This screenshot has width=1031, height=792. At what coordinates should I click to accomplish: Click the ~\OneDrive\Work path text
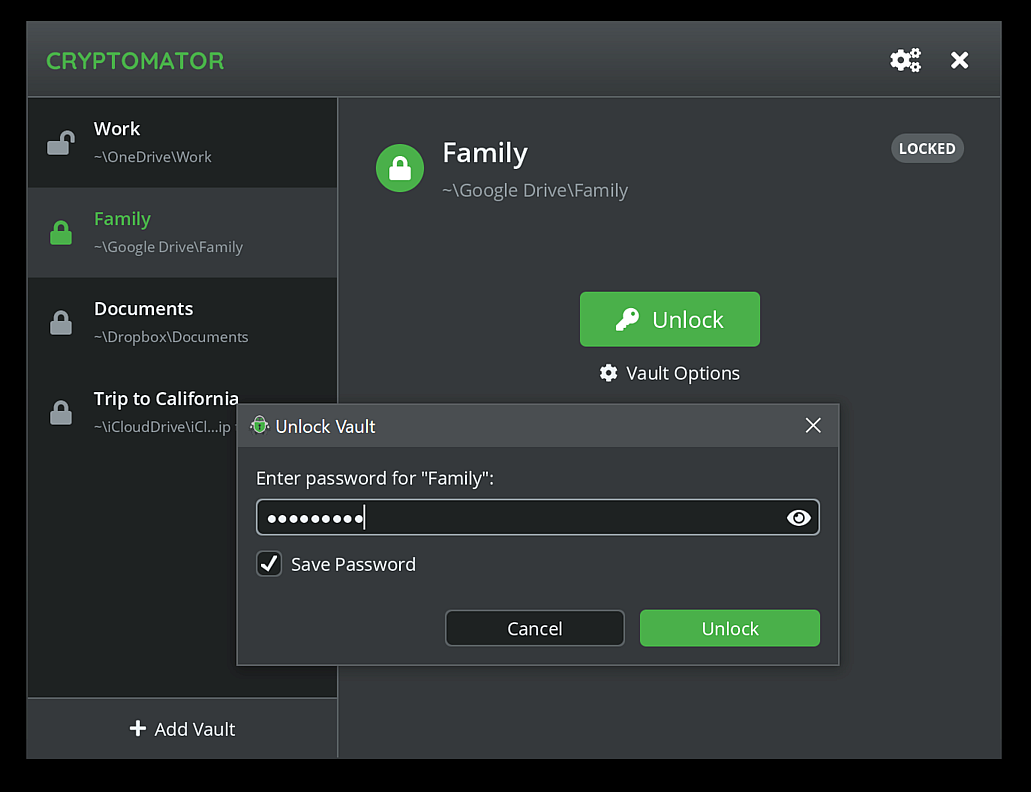153,157
